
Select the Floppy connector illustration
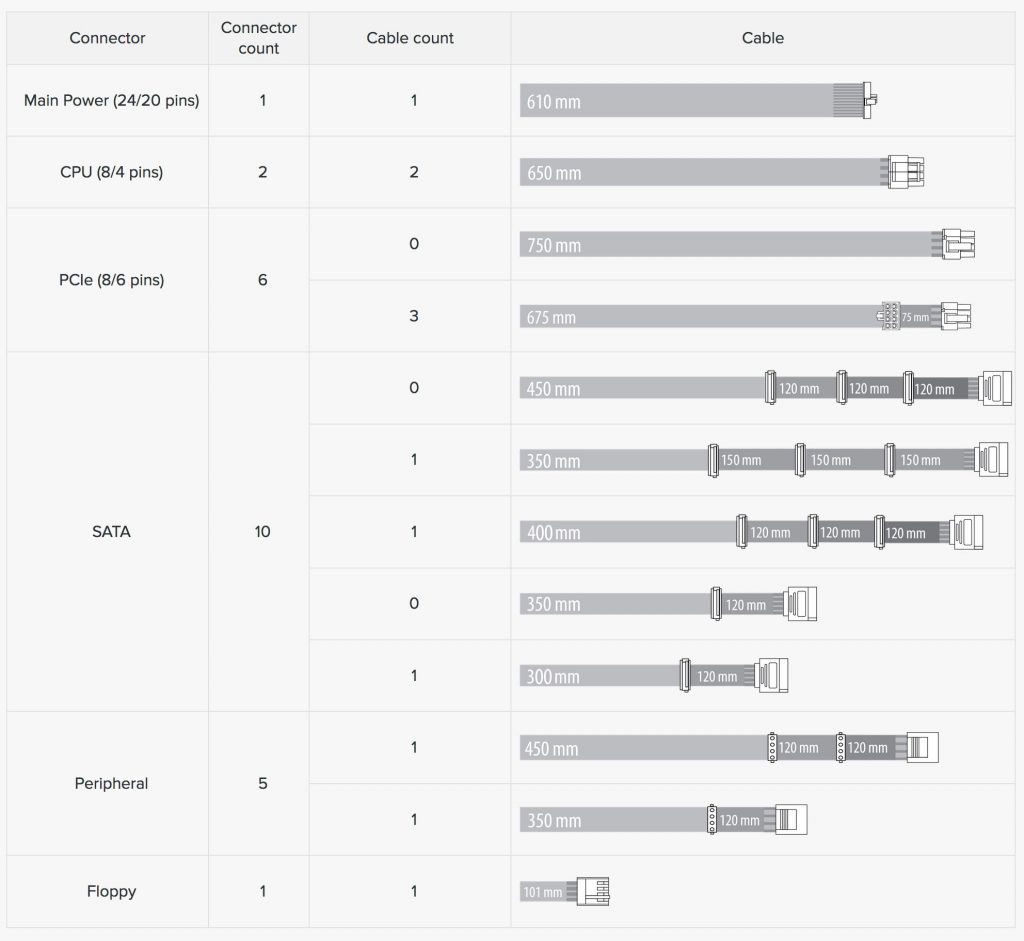pyautogui.click(x=595, y=891)
